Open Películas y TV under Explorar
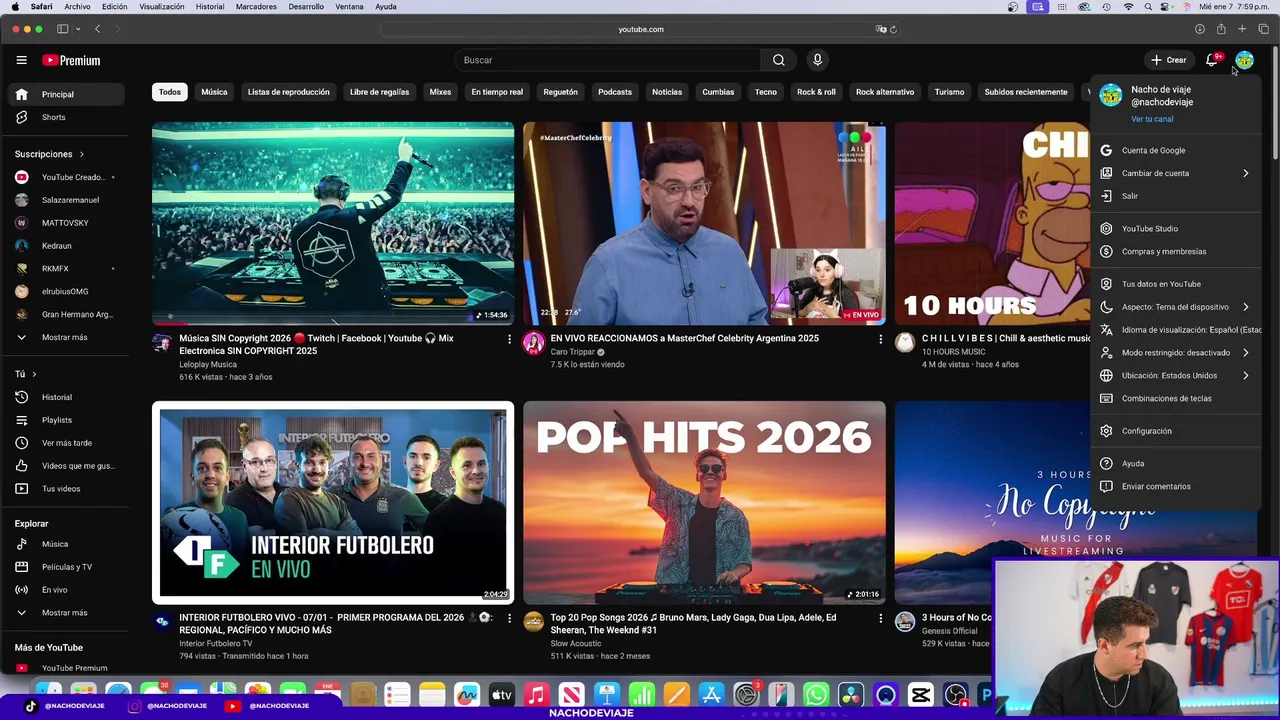 pos(66,567)
